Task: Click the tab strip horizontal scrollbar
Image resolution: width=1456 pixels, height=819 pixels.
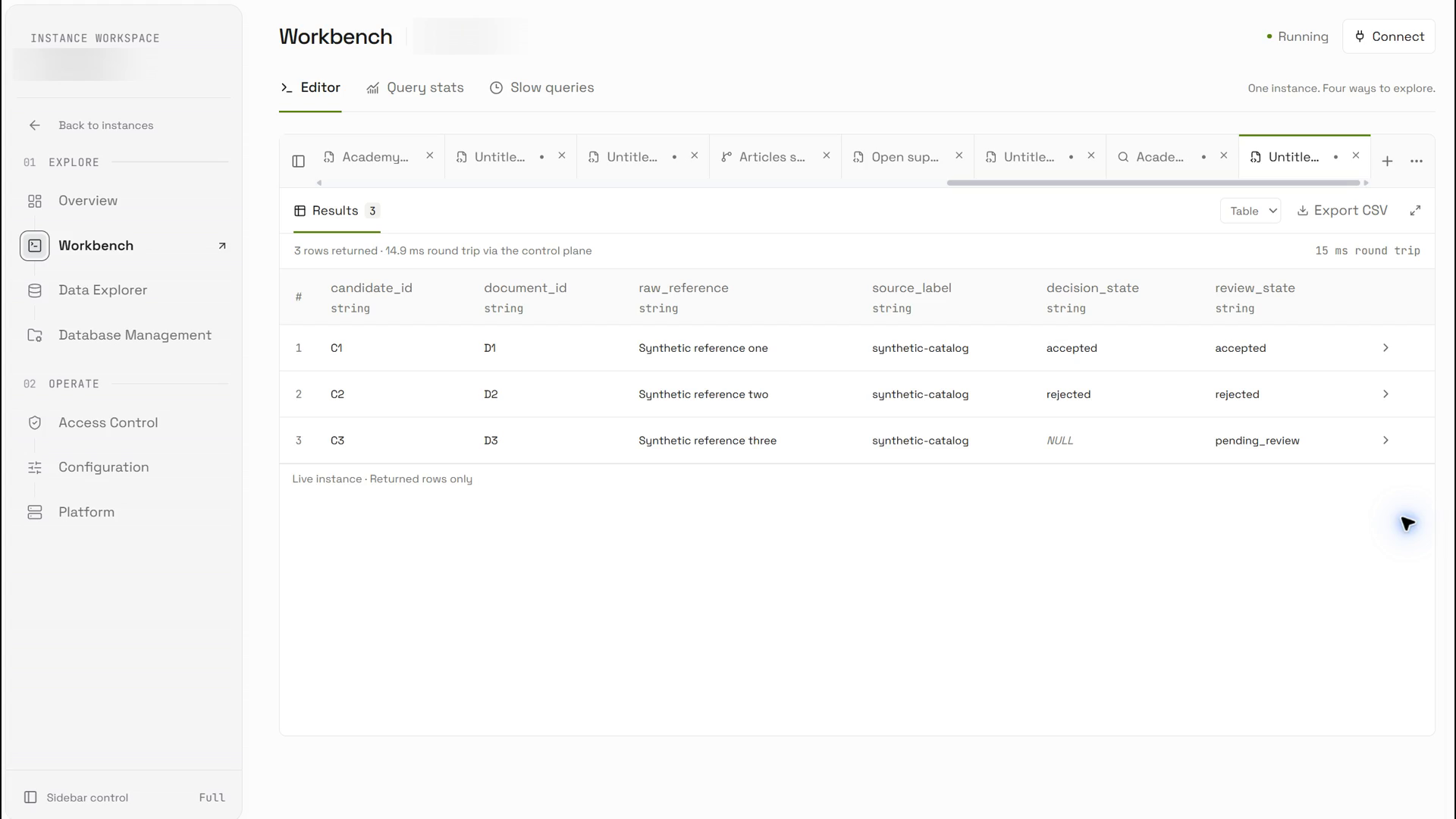Action: [1153, 183]
